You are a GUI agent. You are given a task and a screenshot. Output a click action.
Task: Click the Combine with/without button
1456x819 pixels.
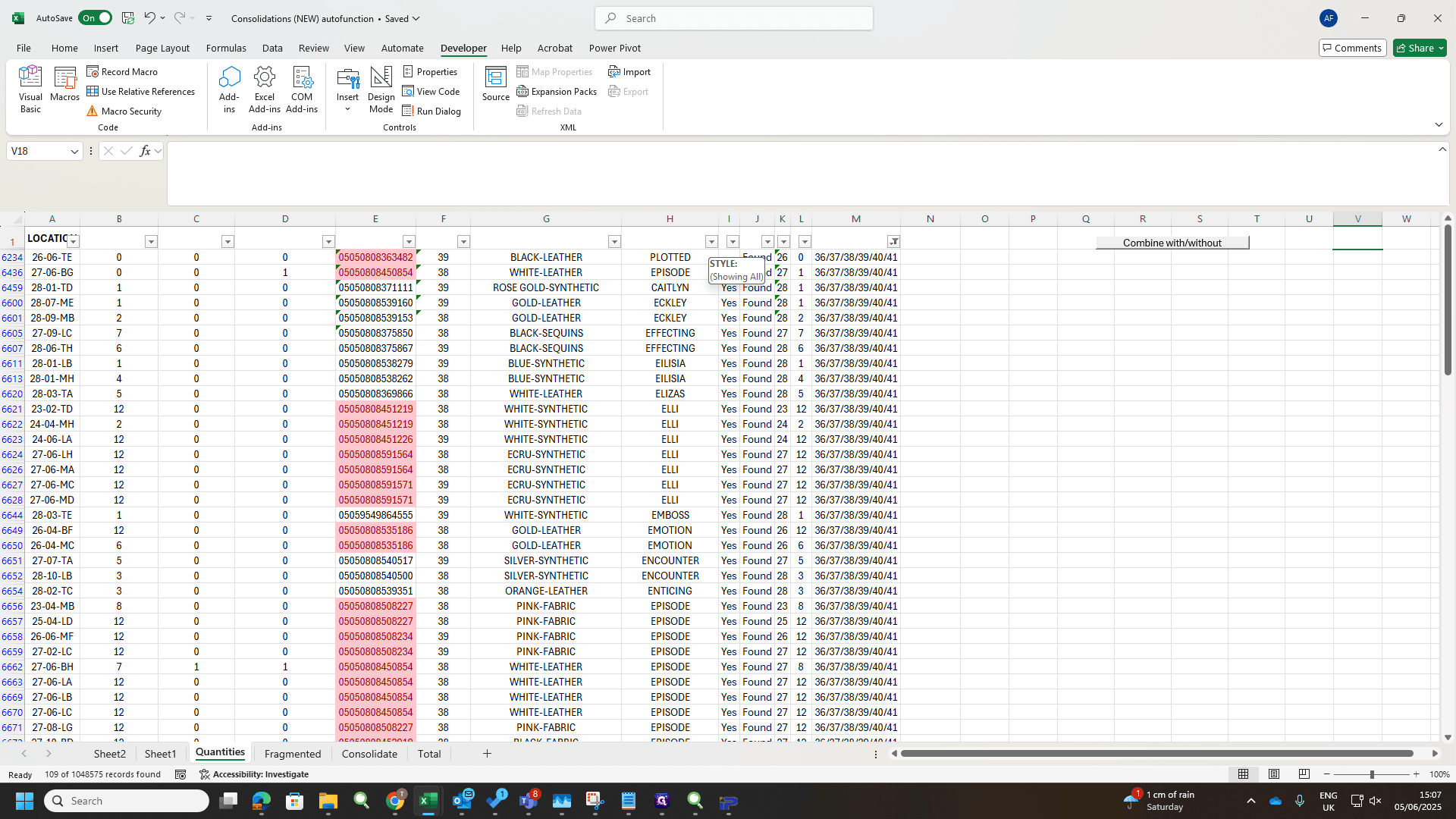pos(1172,243)
